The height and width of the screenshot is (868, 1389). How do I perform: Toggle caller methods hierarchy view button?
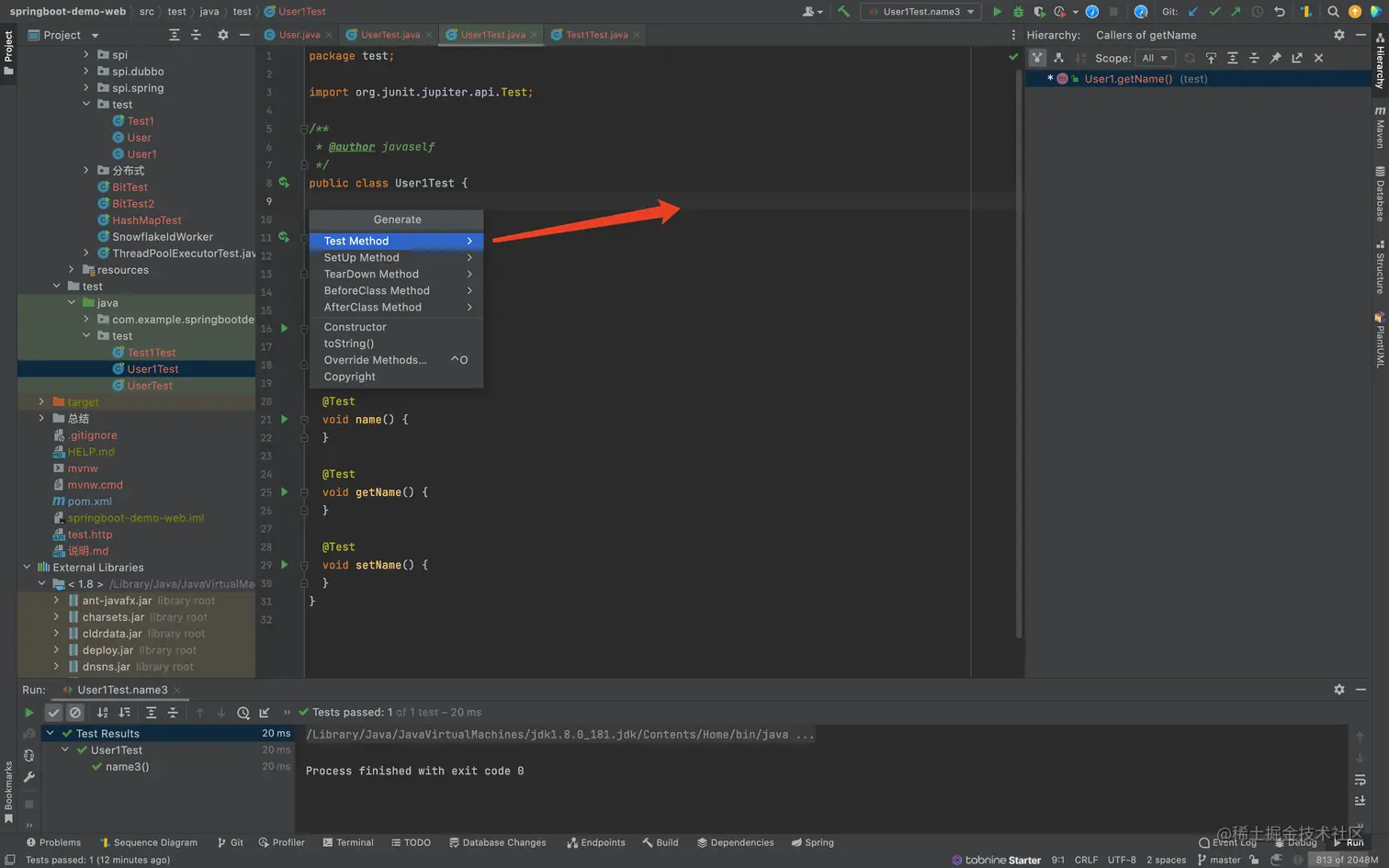coord(1037,58)
